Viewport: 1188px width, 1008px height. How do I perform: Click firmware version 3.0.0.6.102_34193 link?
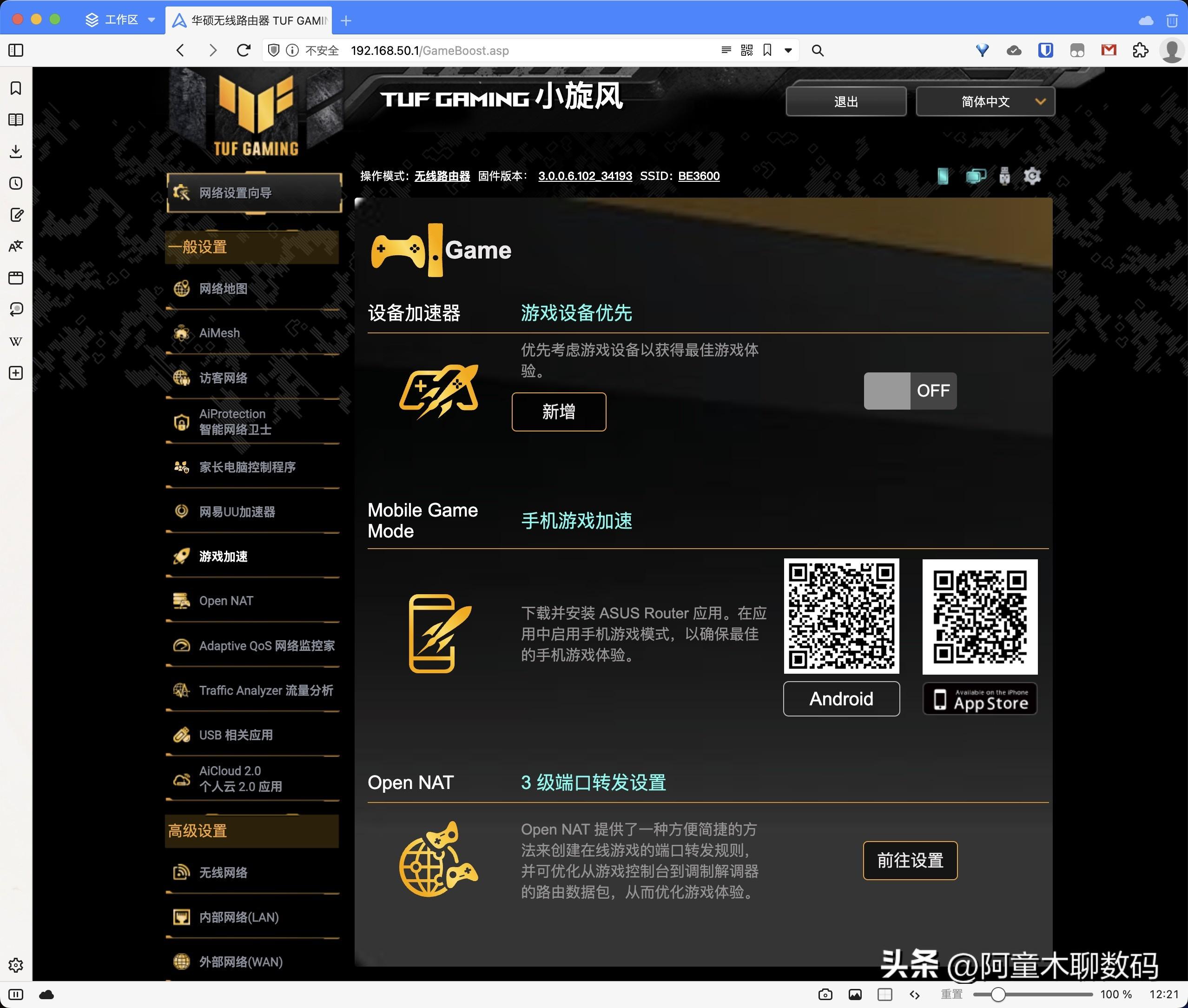[585, 176]
